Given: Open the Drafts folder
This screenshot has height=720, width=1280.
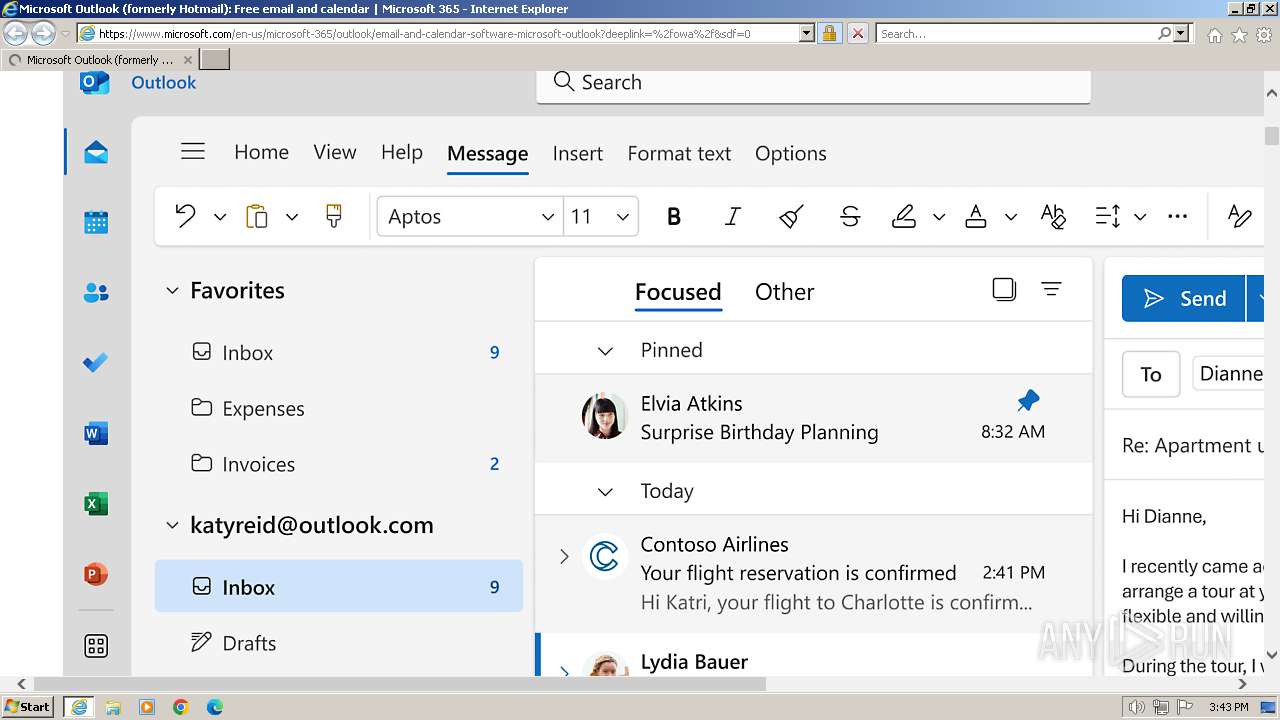Looking at the screenshot, I should pyautogui.click(x=339, y=643).
